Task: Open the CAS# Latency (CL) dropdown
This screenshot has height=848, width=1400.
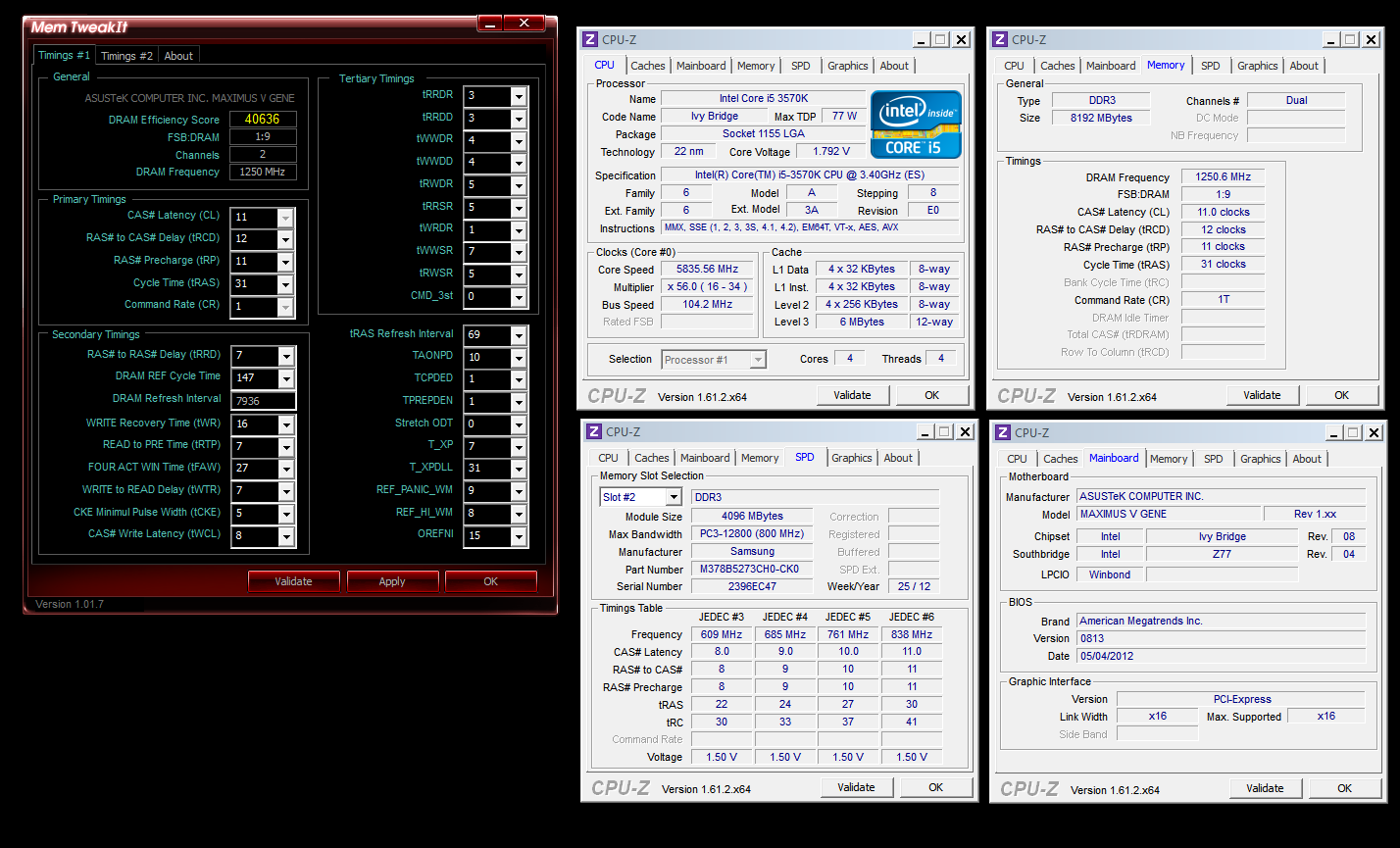Action: (285, 218)
